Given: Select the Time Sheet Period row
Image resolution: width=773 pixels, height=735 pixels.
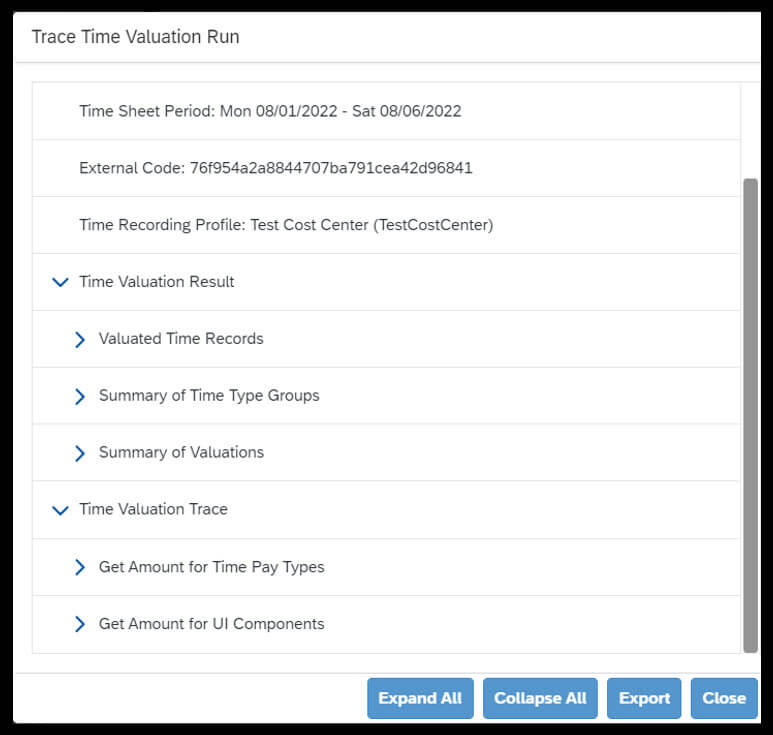Looking at the screenshot, I should click(x=386, y=111).
